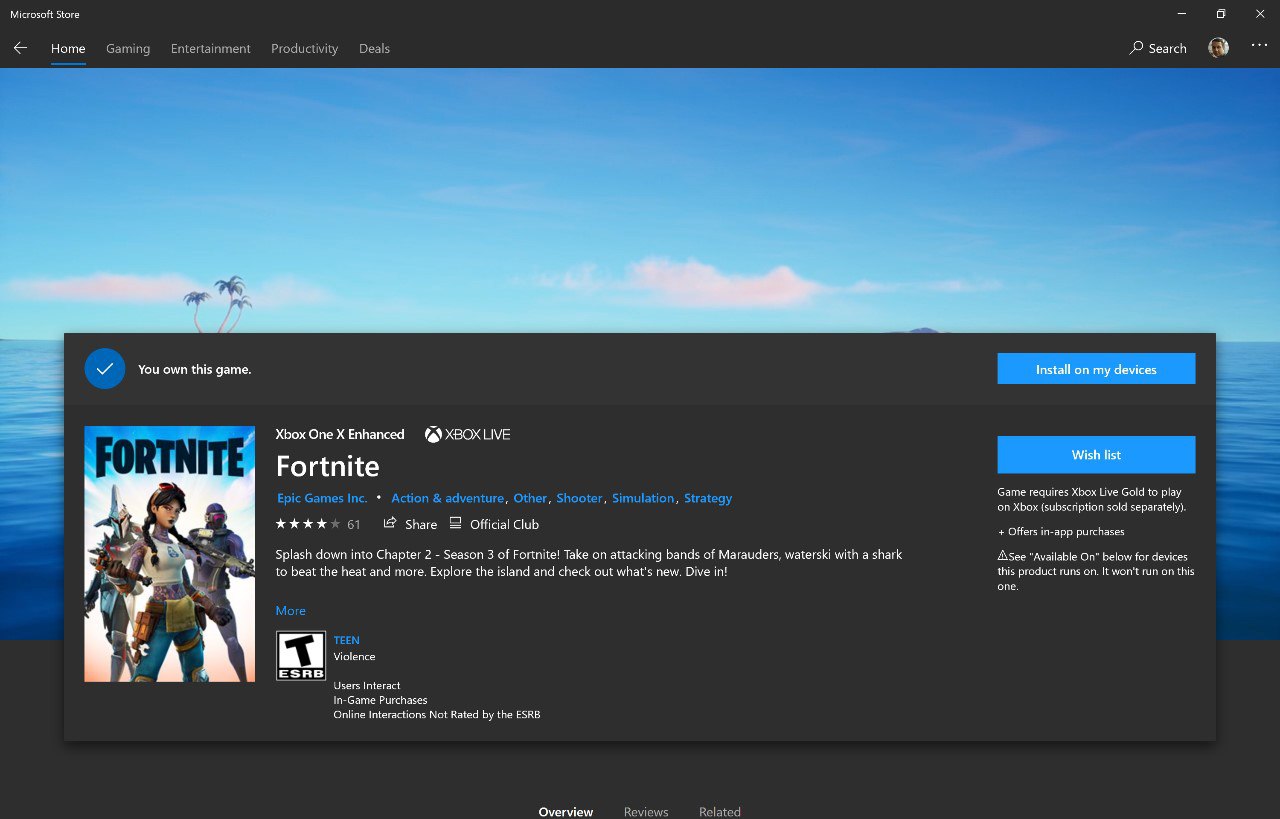1280x819 pixels.
Task: Go back with the arrow icon
Action: click(x=20, y=48)
